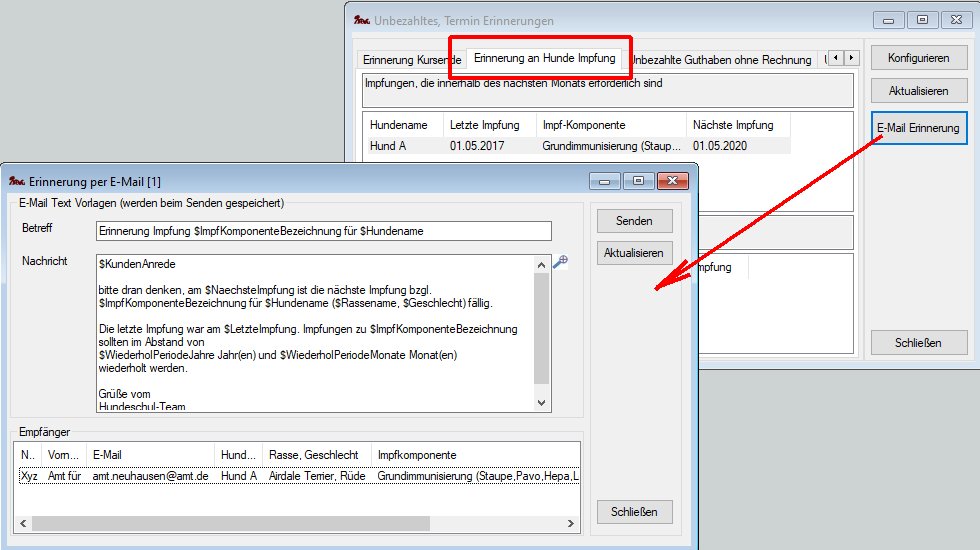The width and height of the screenshot is (980, 550).
Task: Maximize the Erinnerung per E-Mail window
Action: click(x=639, y=181)
